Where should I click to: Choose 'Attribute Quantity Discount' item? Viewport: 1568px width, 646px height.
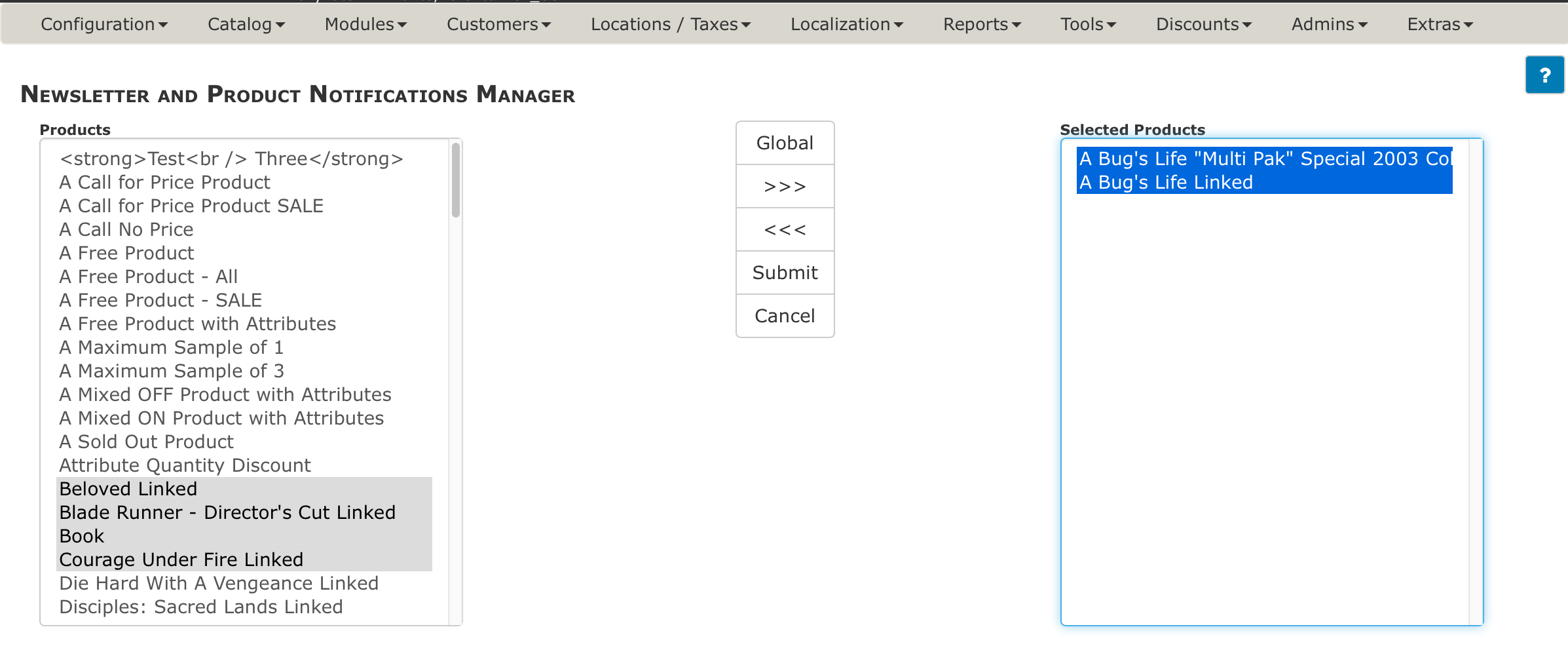point(245,465)
